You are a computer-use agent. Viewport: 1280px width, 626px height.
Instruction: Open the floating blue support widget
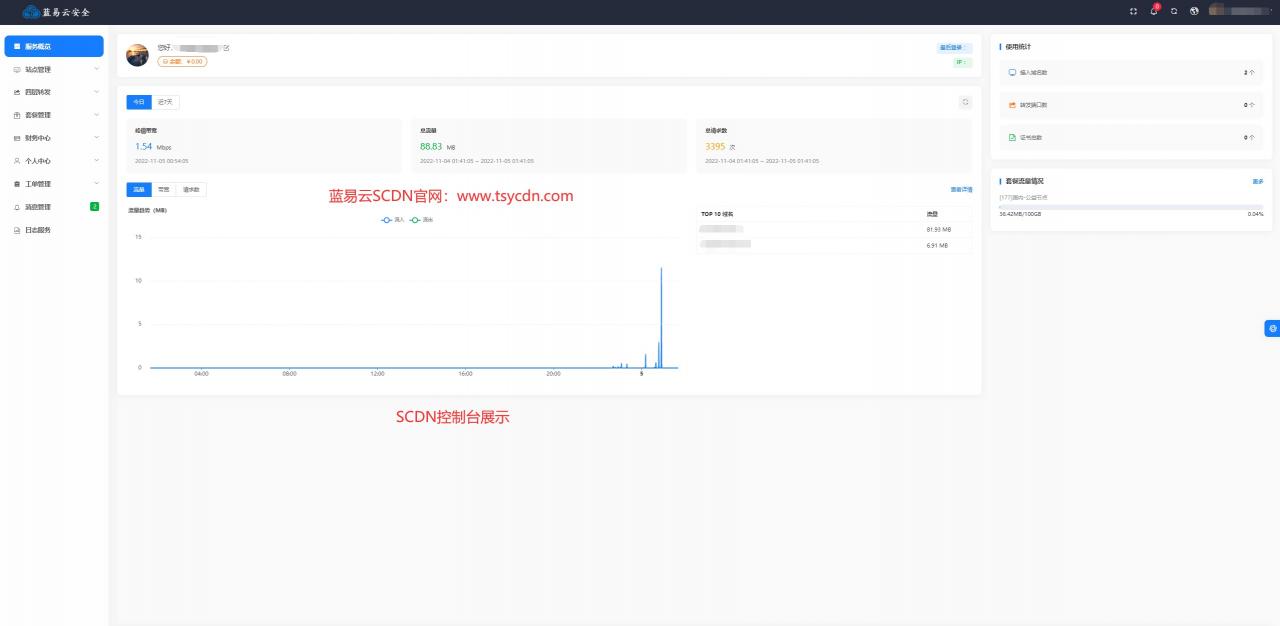coord(1272,328)
